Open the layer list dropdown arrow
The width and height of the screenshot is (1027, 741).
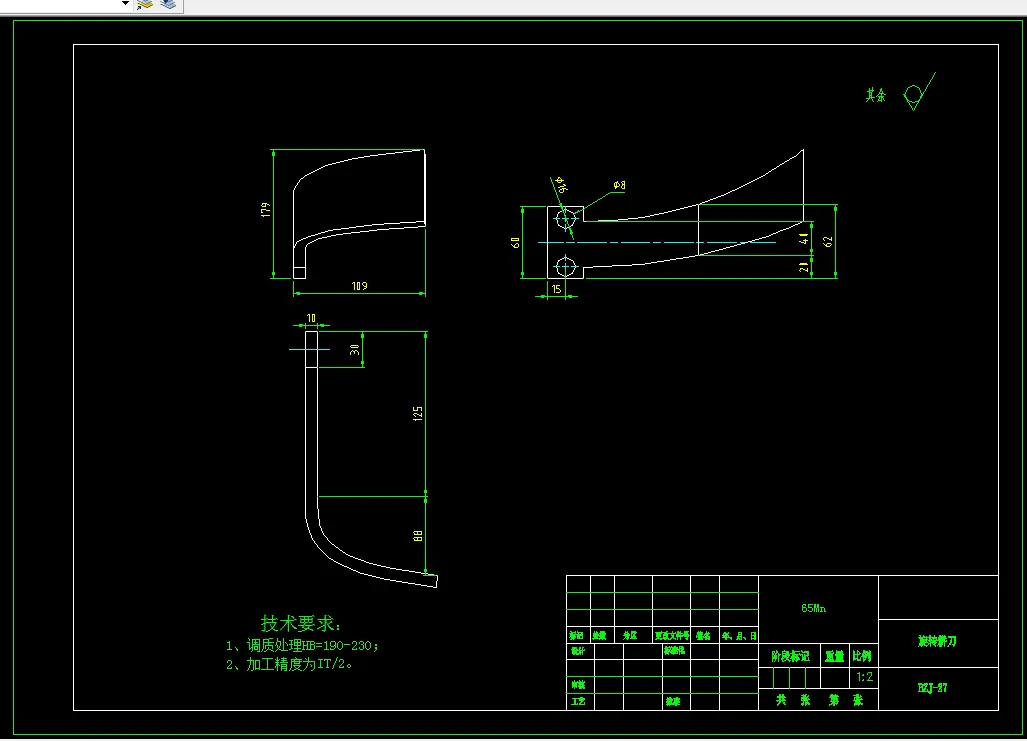125,3
